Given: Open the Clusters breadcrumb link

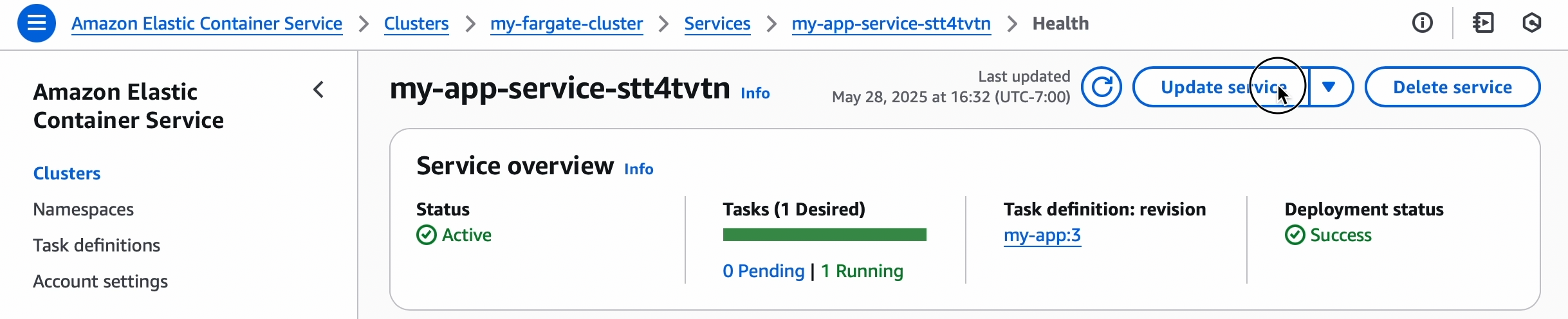Looking at the screenshot, I should [416, 24].
